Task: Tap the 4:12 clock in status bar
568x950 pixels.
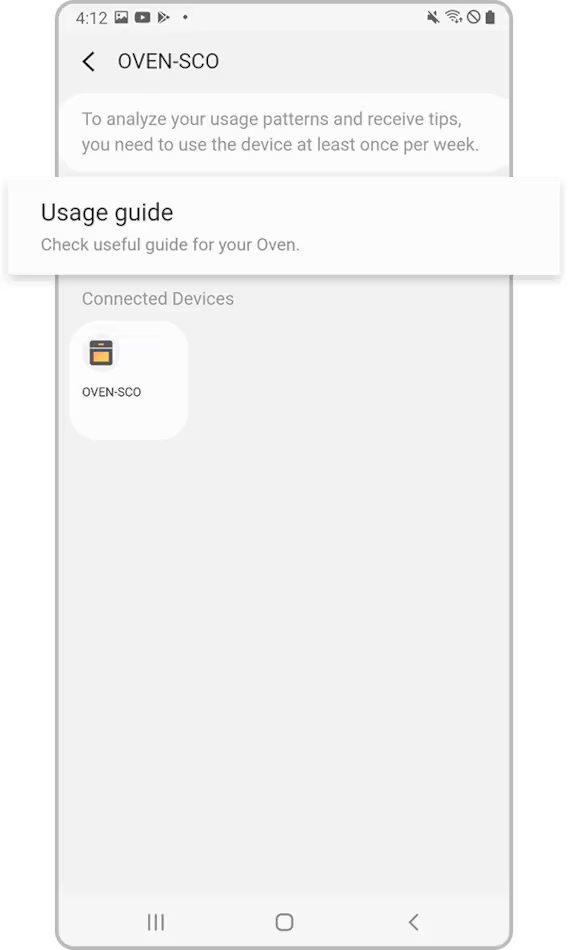Action: click(x=92, y=18)
